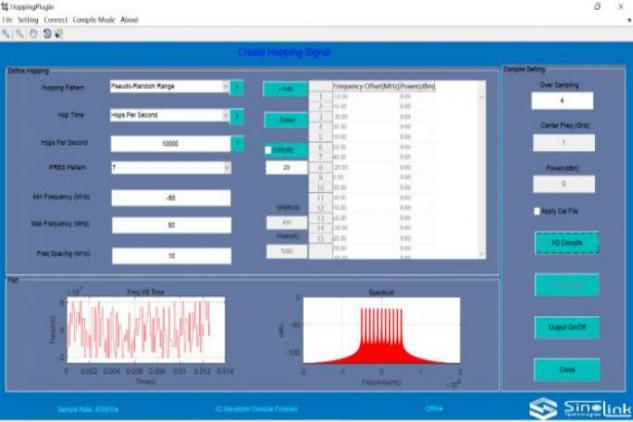
Task: Click the Output On/Off button
Action: [567, 328]
